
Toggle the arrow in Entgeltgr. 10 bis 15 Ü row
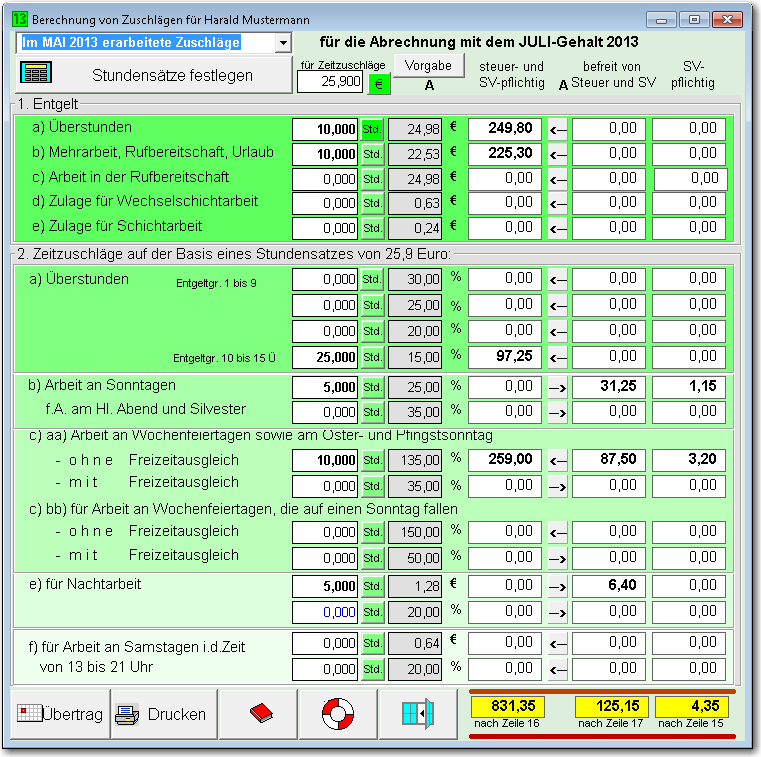click(x=558, y=357)
